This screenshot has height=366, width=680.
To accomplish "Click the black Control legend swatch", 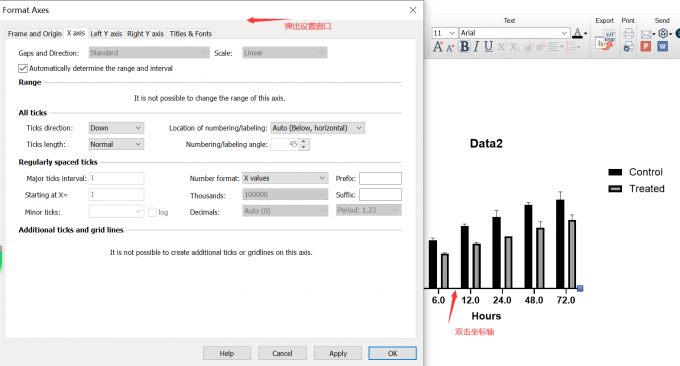I will point(615,172).
